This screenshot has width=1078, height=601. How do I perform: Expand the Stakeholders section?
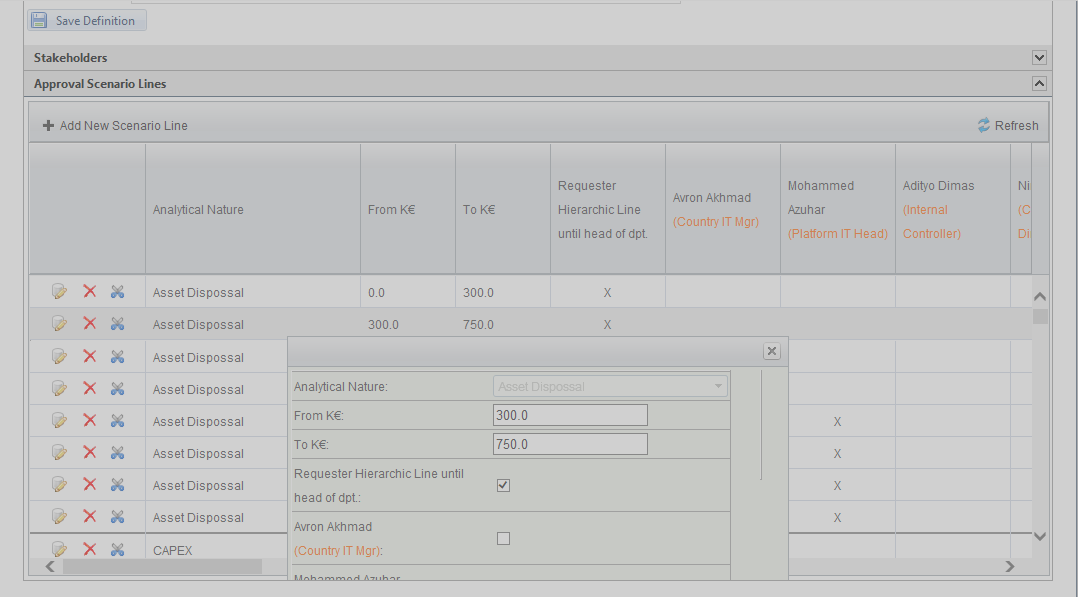tap(1039, 58)
